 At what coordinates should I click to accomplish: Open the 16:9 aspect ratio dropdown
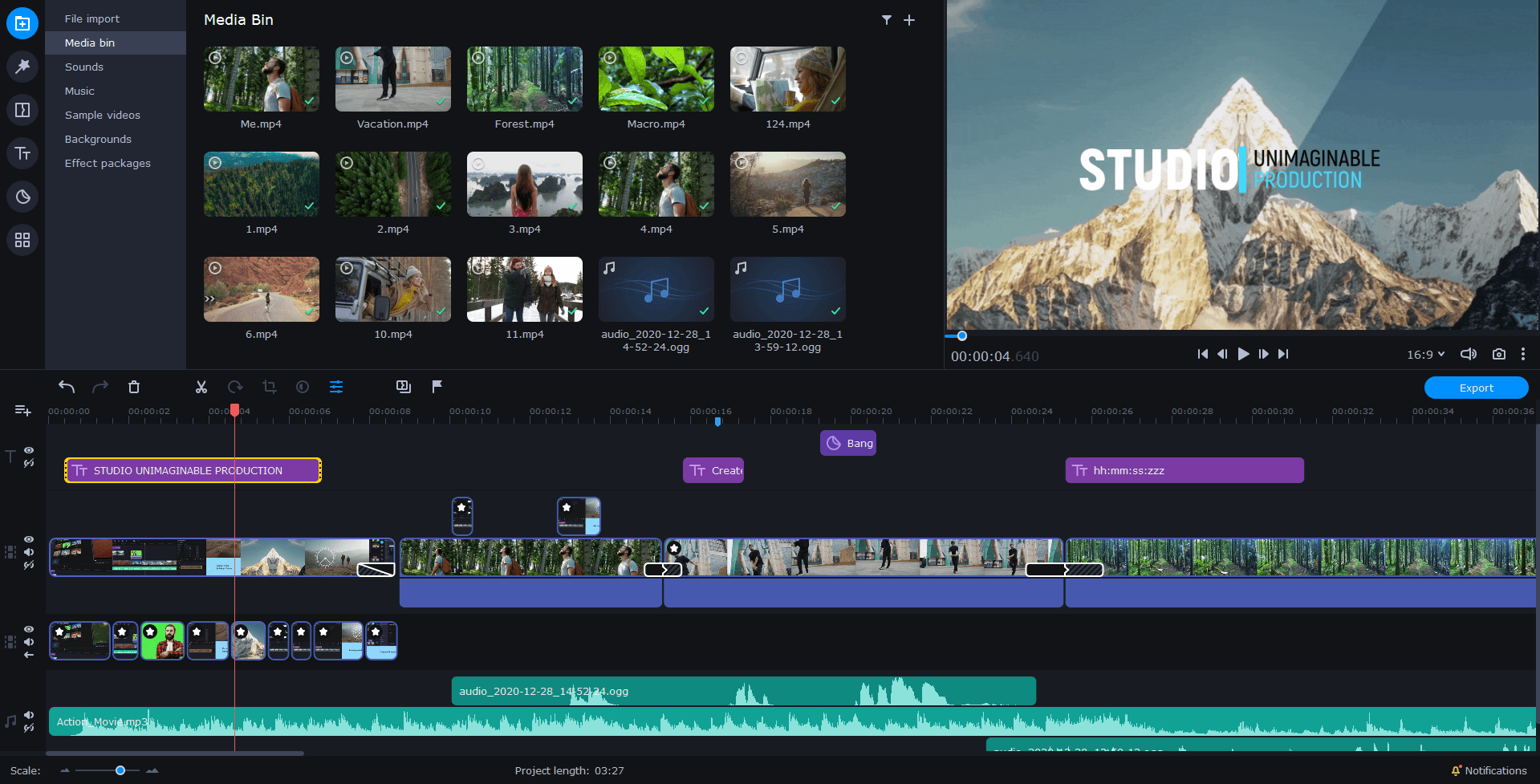(1425, 353)
